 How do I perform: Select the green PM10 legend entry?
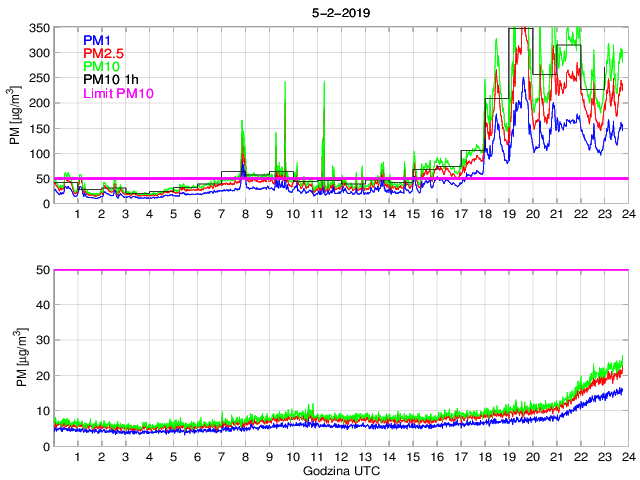[x=101, y=66]
